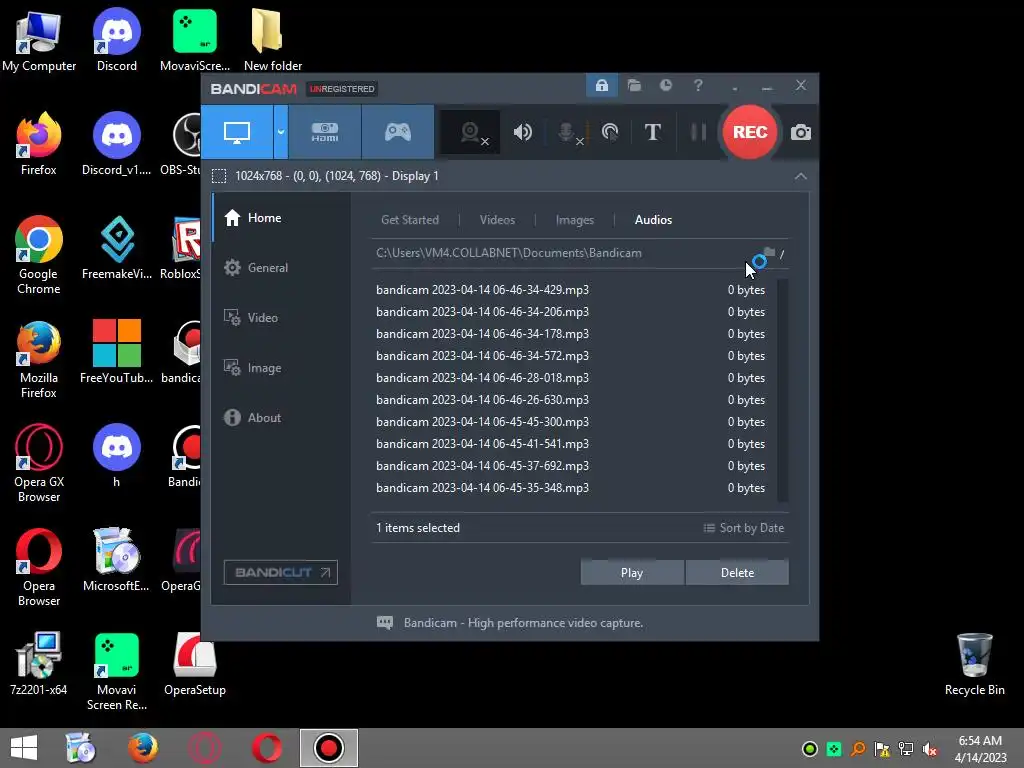Open My Computer desktop icon

tap(39, 40)
